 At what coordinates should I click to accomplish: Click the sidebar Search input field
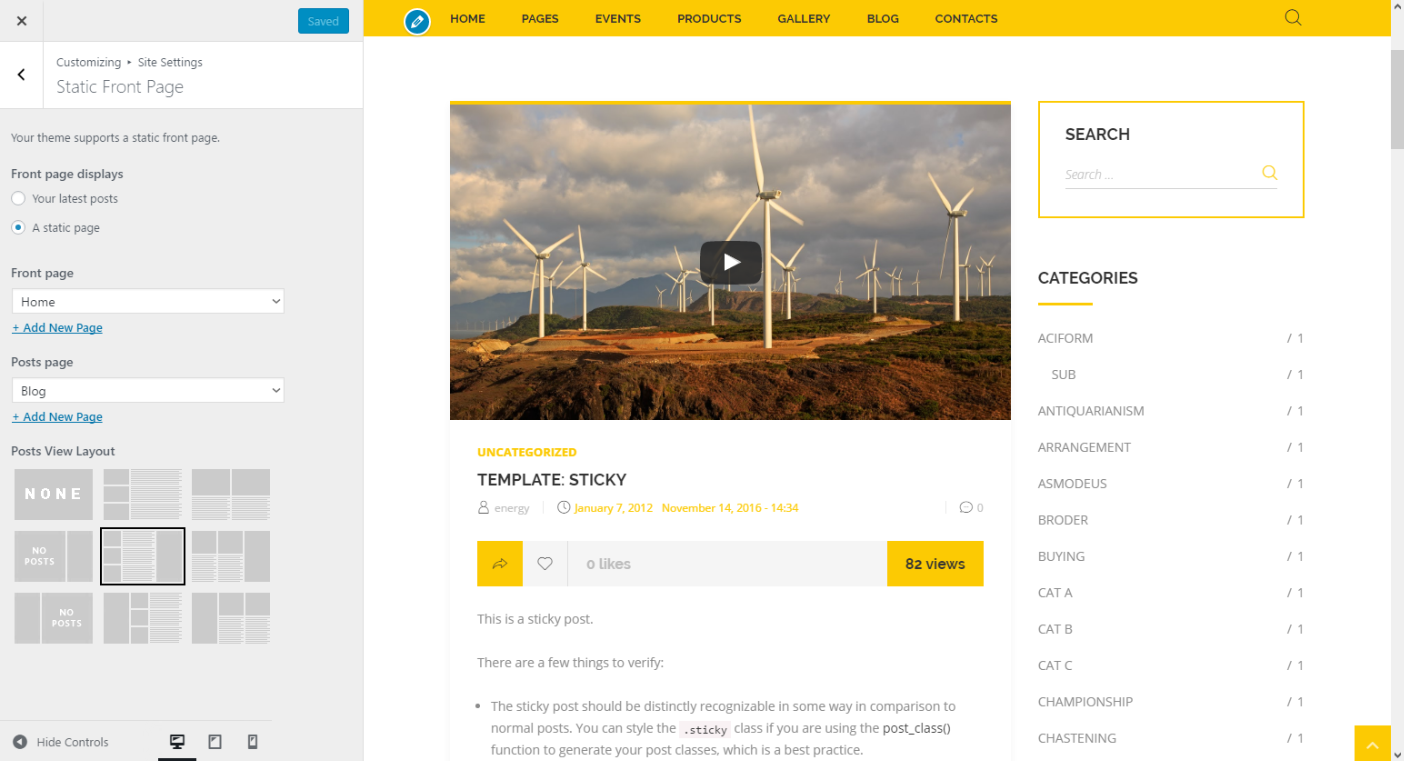pos(1158,174)
